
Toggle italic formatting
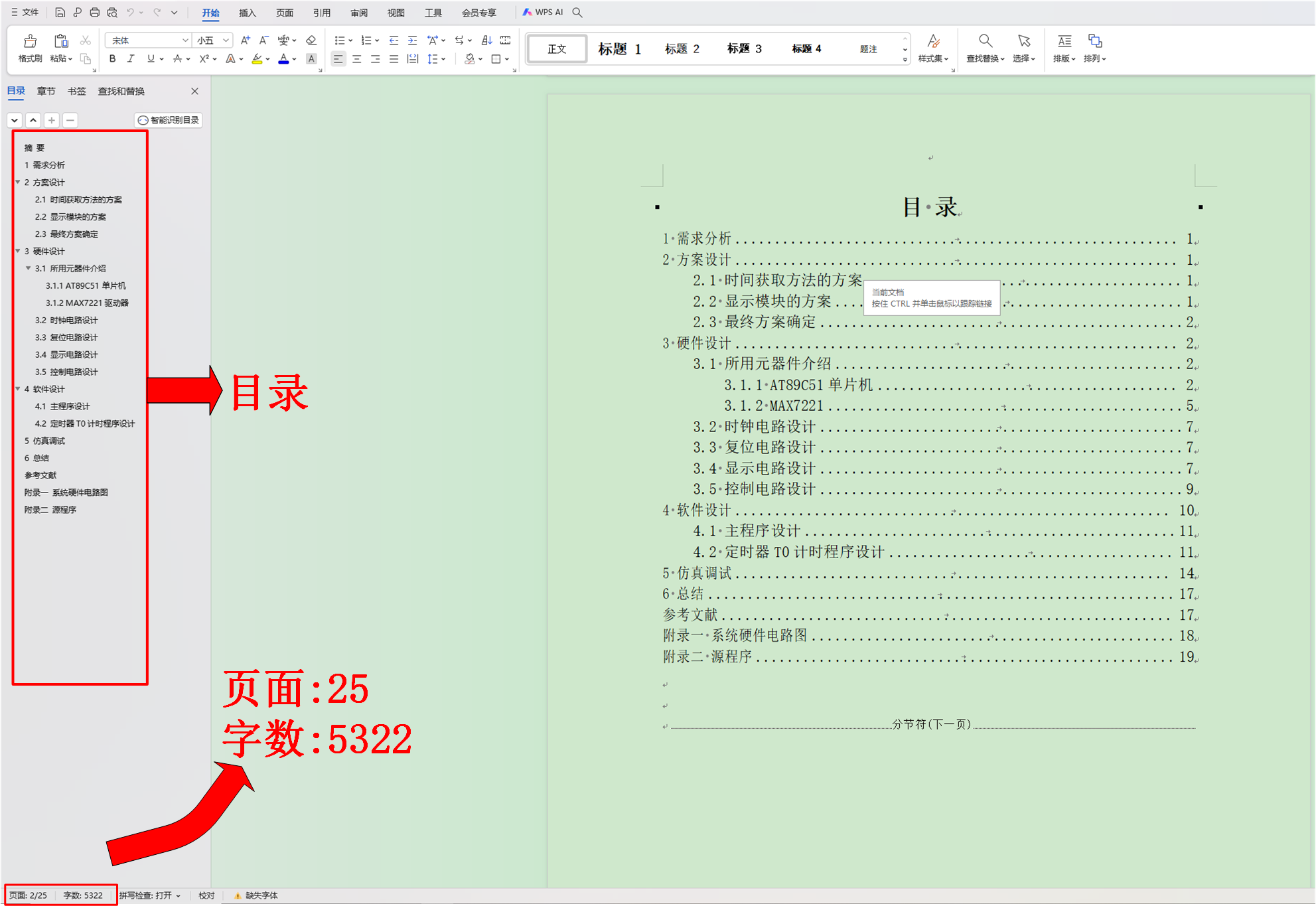pos(131,58)
